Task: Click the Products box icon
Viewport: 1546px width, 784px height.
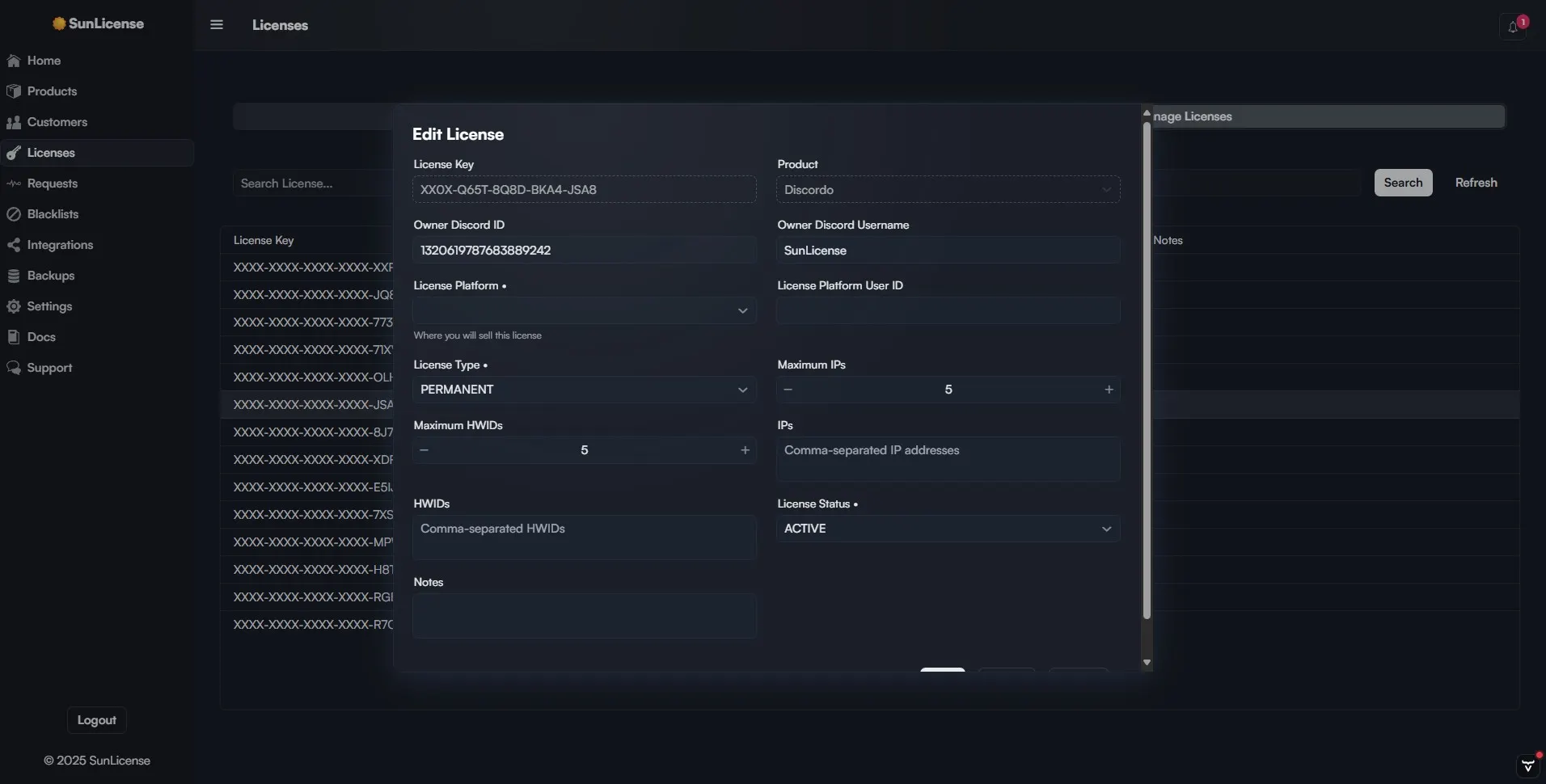Action: [x=14, y=91]
